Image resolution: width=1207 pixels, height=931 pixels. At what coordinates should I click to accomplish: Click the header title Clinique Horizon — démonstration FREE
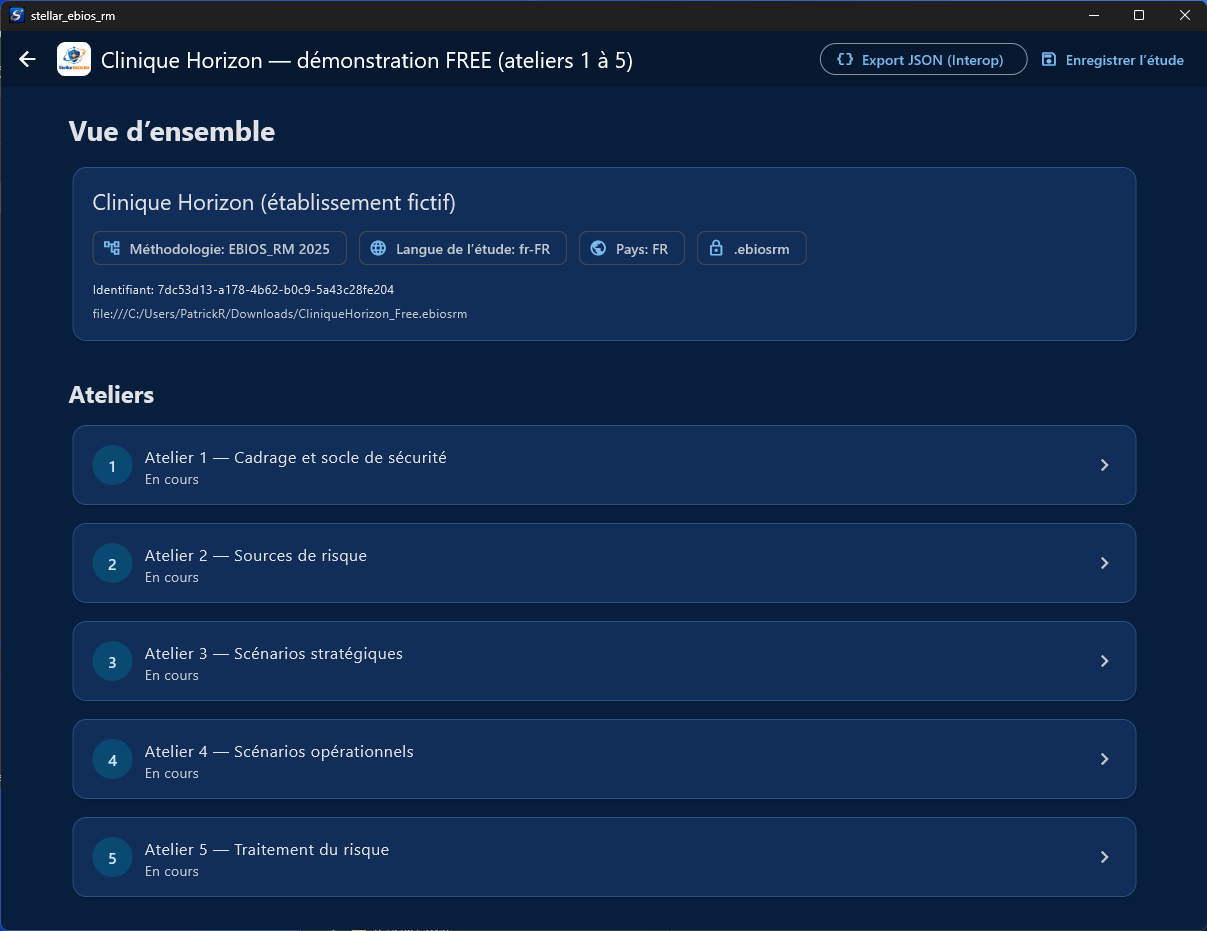click(x=367, y=60)
